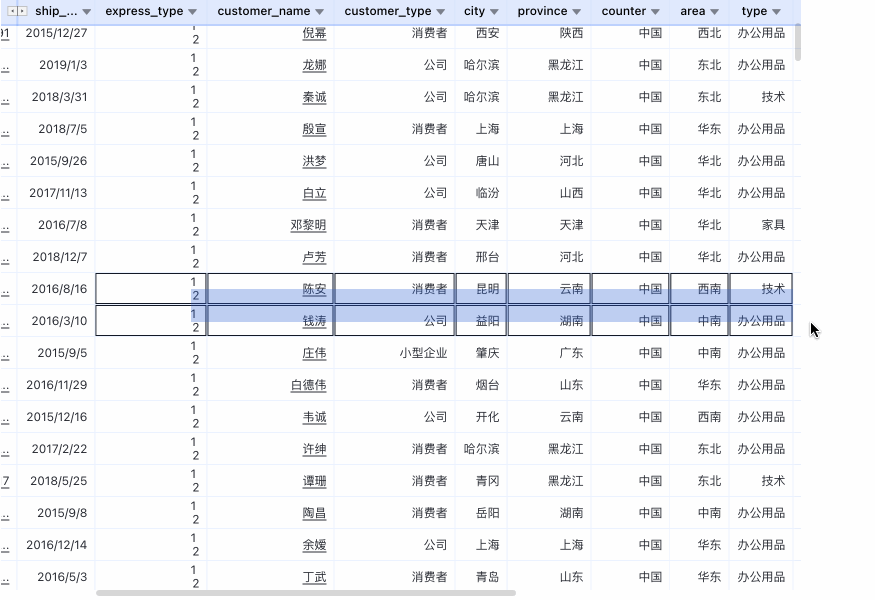875x600 pixels.
Task: Follow the 卢芳 customer name link
Action: (x=314, y=257)
